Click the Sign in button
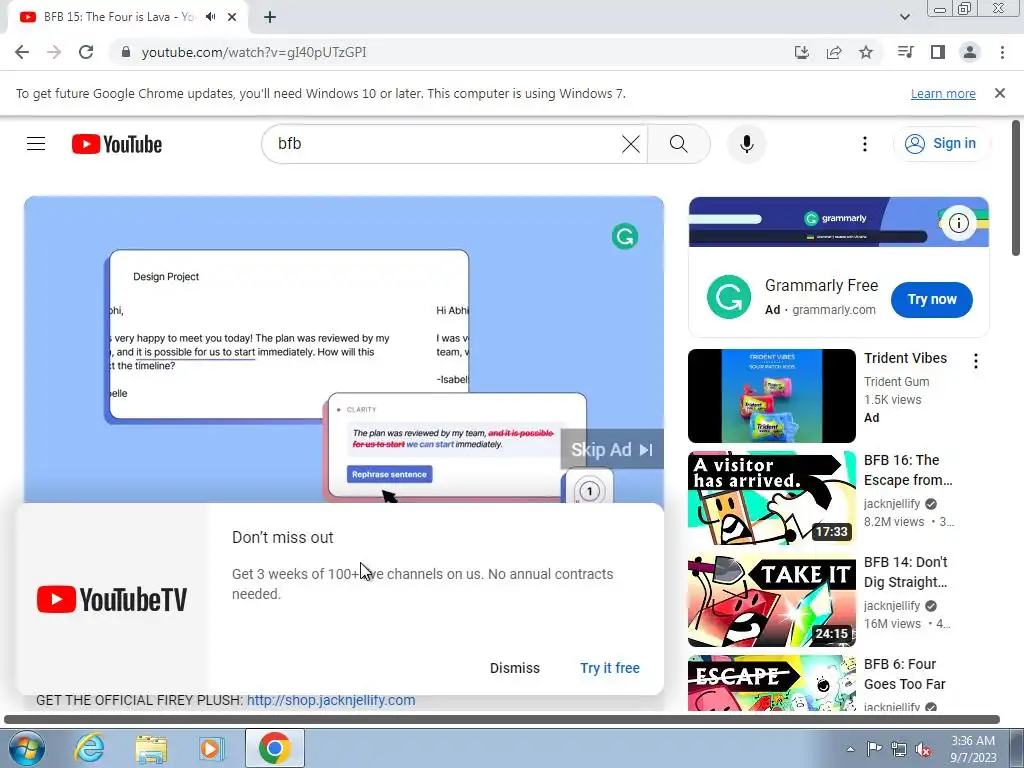 [x=941, y=144]
